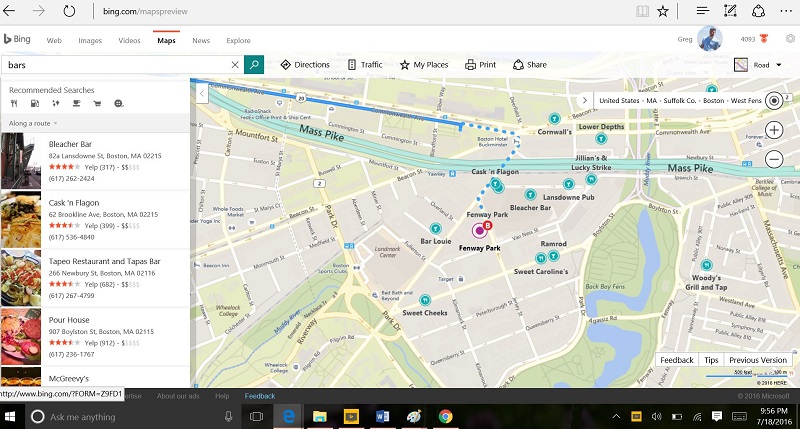Open Tapeo Restaurant and Tapas Bar result

105,261
